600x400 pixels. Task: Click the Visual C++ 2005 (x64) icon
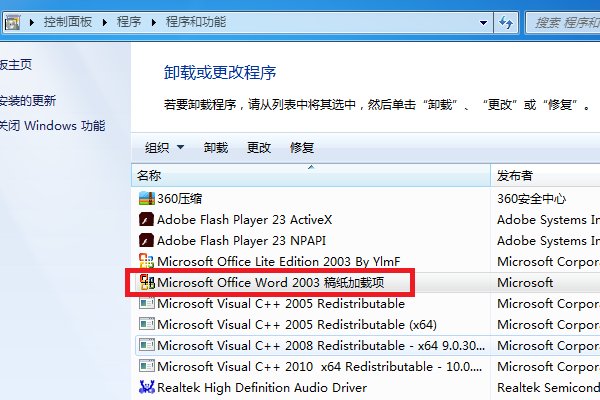tap(147, 325)
